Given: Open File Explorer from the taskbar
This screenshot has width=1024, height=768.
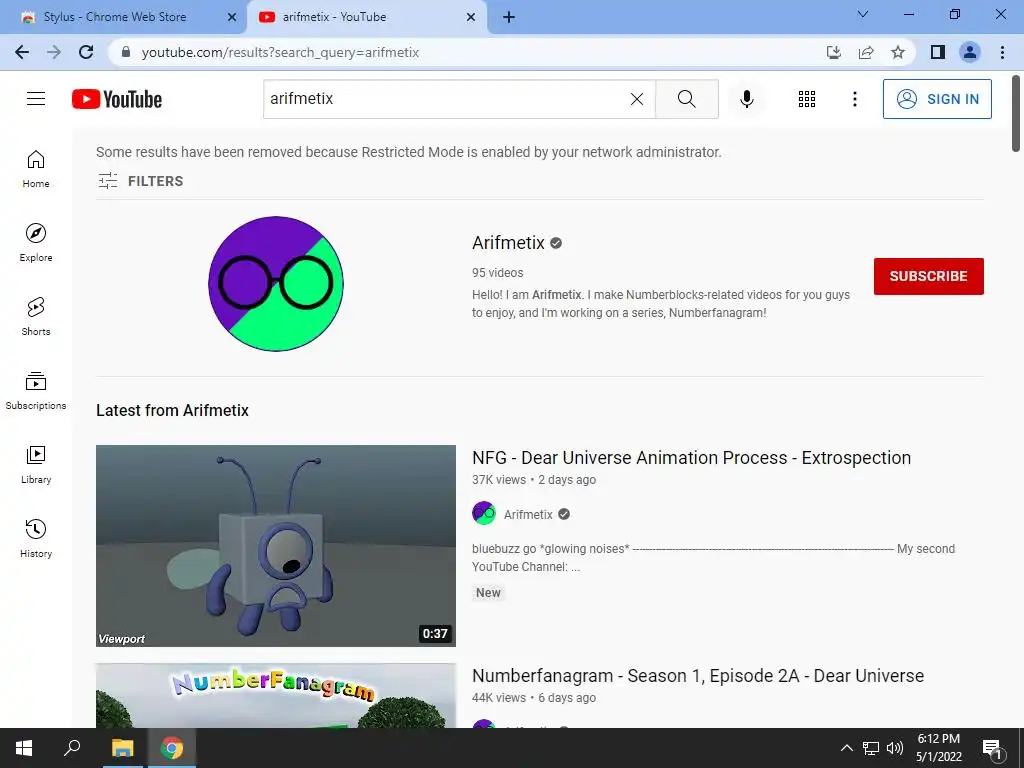Looking at the screenshot, I should pyautogui.click(x=122, y=748).
